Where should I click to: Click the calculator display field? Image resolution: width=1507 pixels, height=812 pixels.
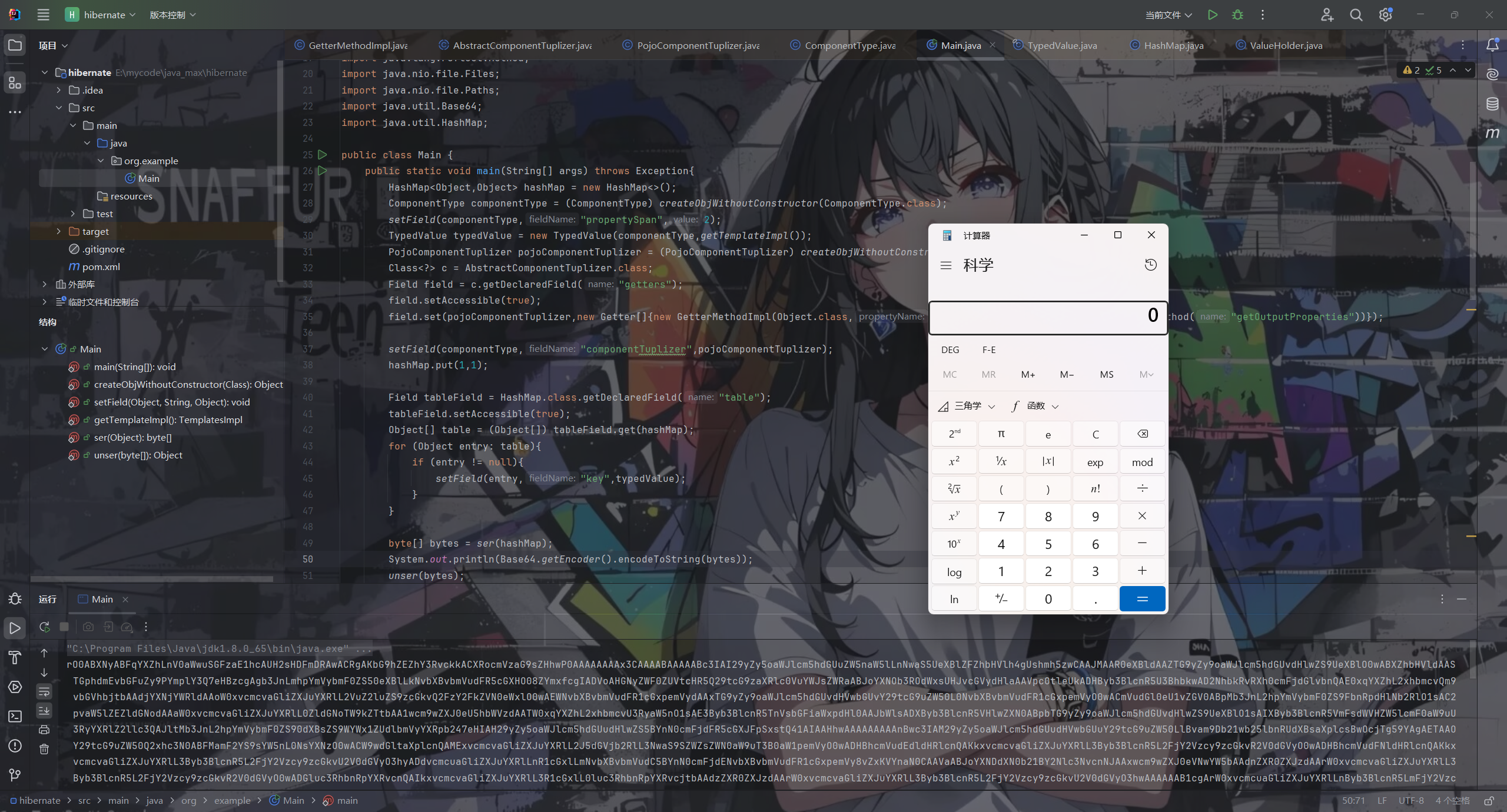[x=1048, y=318]
